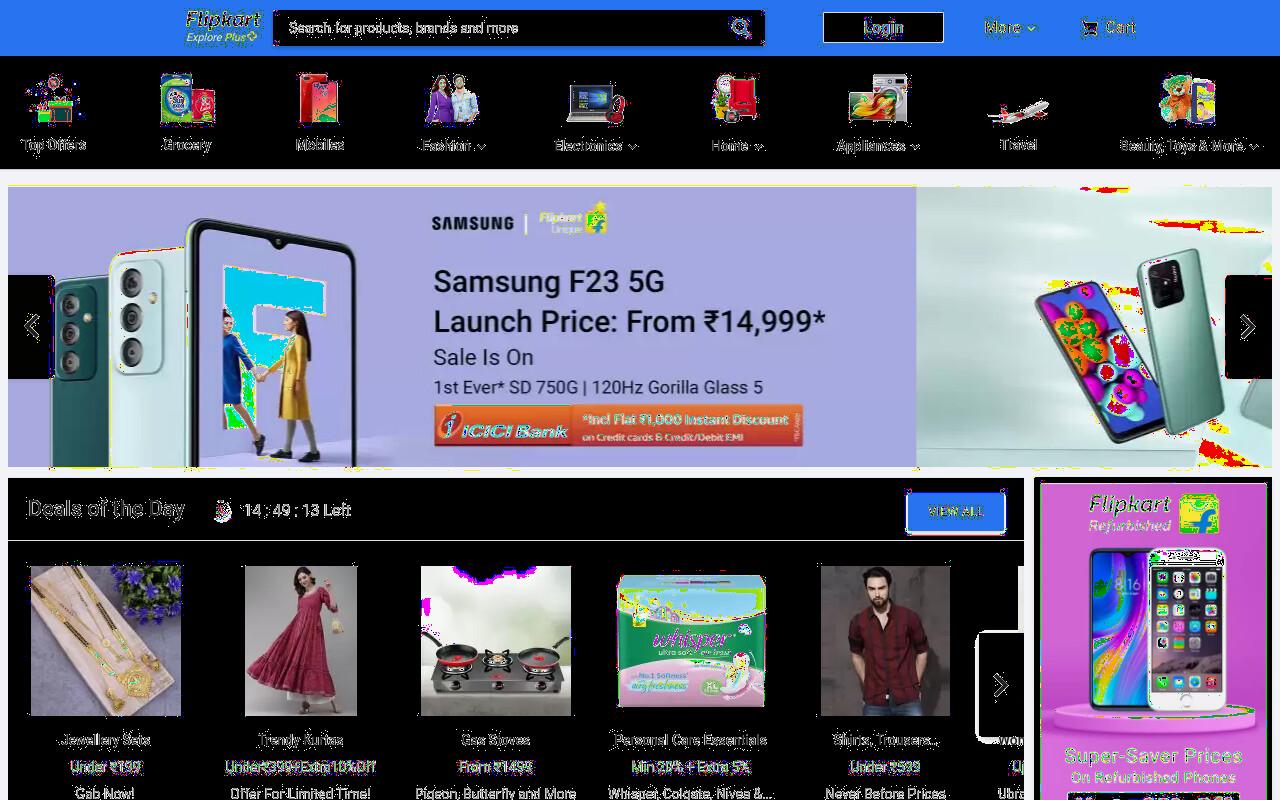1280x800 pixels.
Task: Open the Home category icon
Action: 736,100
